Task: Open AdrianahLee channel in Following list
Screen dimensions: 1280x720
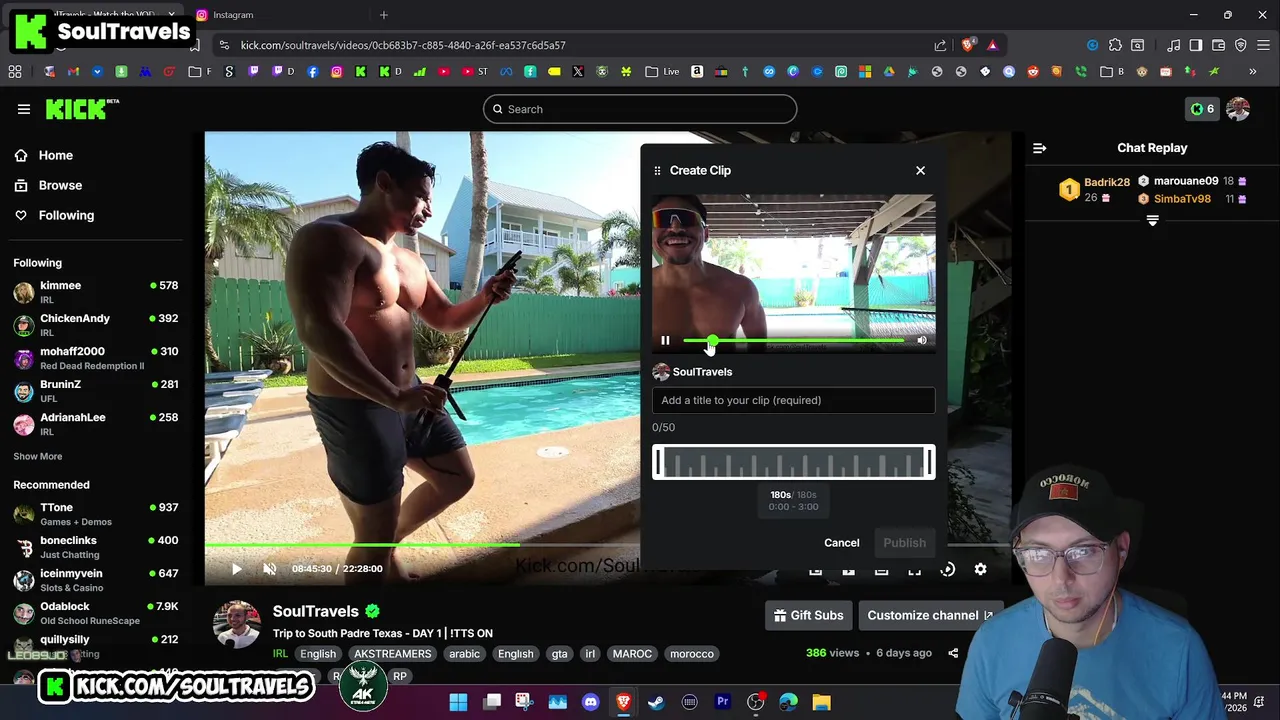Action: pyautogui.click(x=96, y=424)
